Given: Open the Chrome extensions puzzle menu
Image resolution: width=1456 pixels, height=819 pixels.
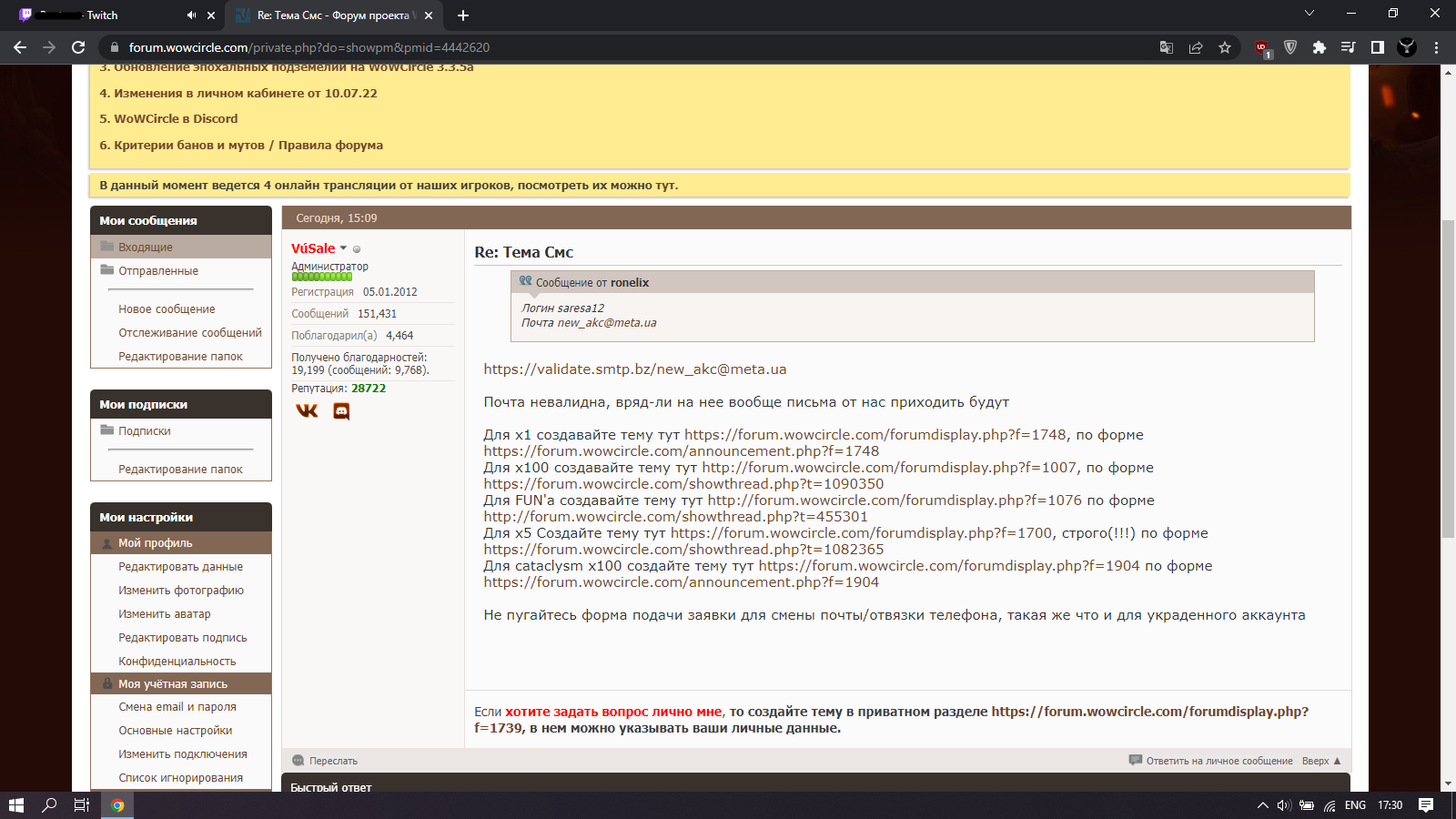Looking at the screenshot, I should point(1319,47).
